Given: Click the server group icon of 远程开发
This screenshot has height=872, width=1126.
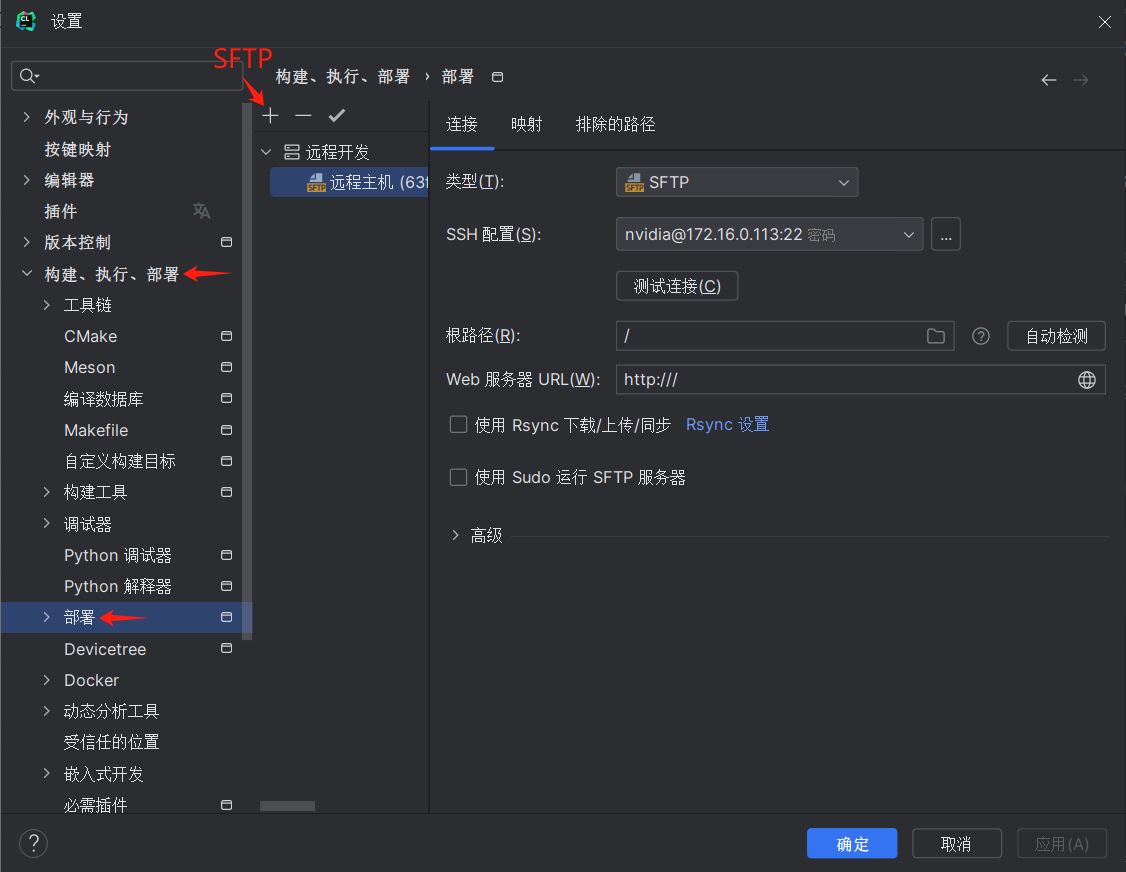Looking at the screenshot, I should 292,152.
